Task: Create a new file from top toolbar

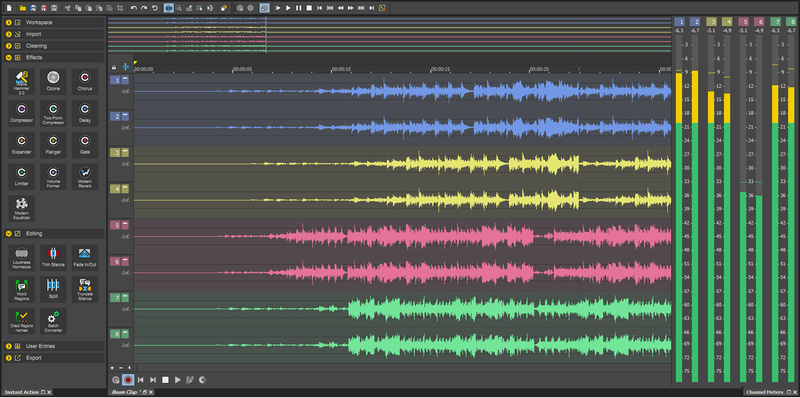Action: (x=9, y=8)
